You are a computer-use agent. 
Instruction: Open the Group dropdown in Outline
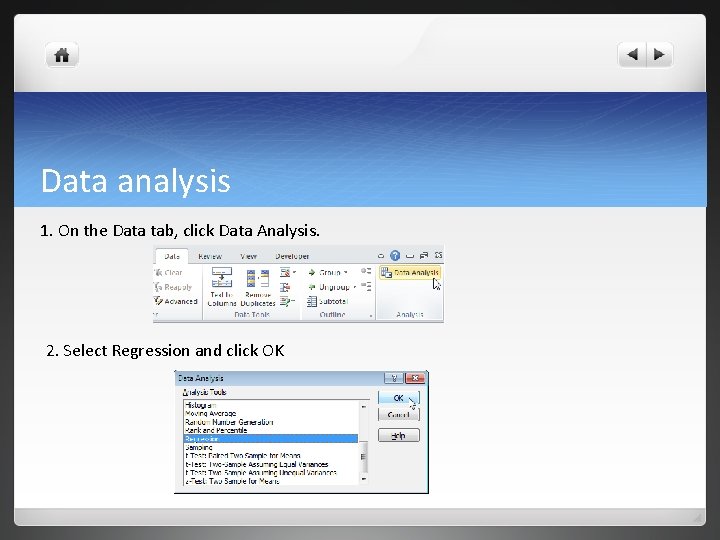click(328, 272)
